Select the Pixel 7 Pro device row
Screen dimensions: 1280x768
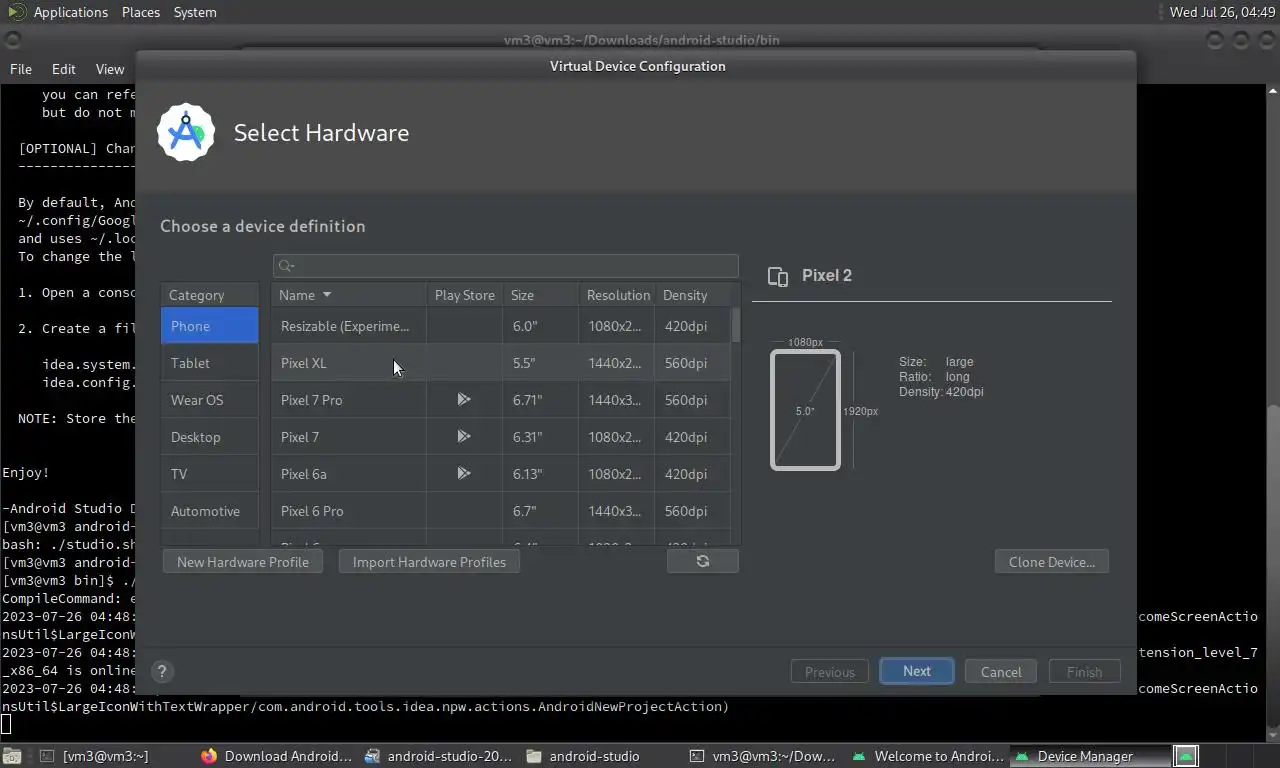pyautogui.click(x=501, y=400)
